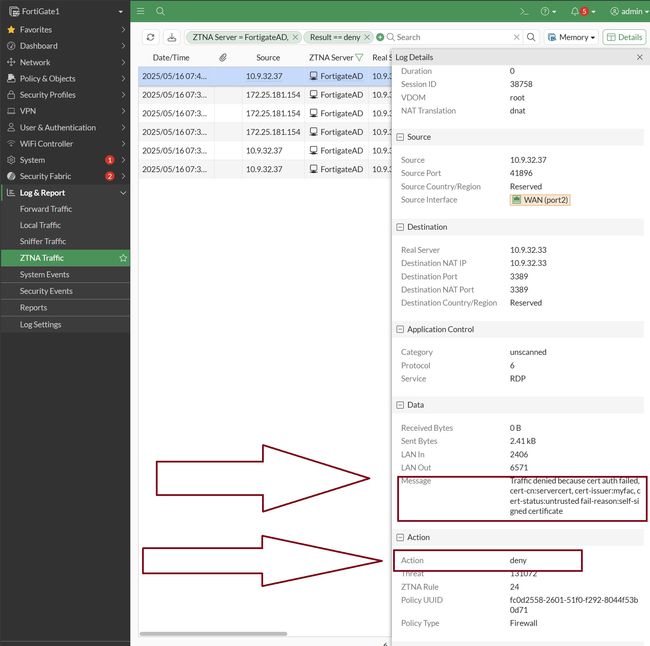
Task: Click the Session ID value 38758
Action: (521, 84)
